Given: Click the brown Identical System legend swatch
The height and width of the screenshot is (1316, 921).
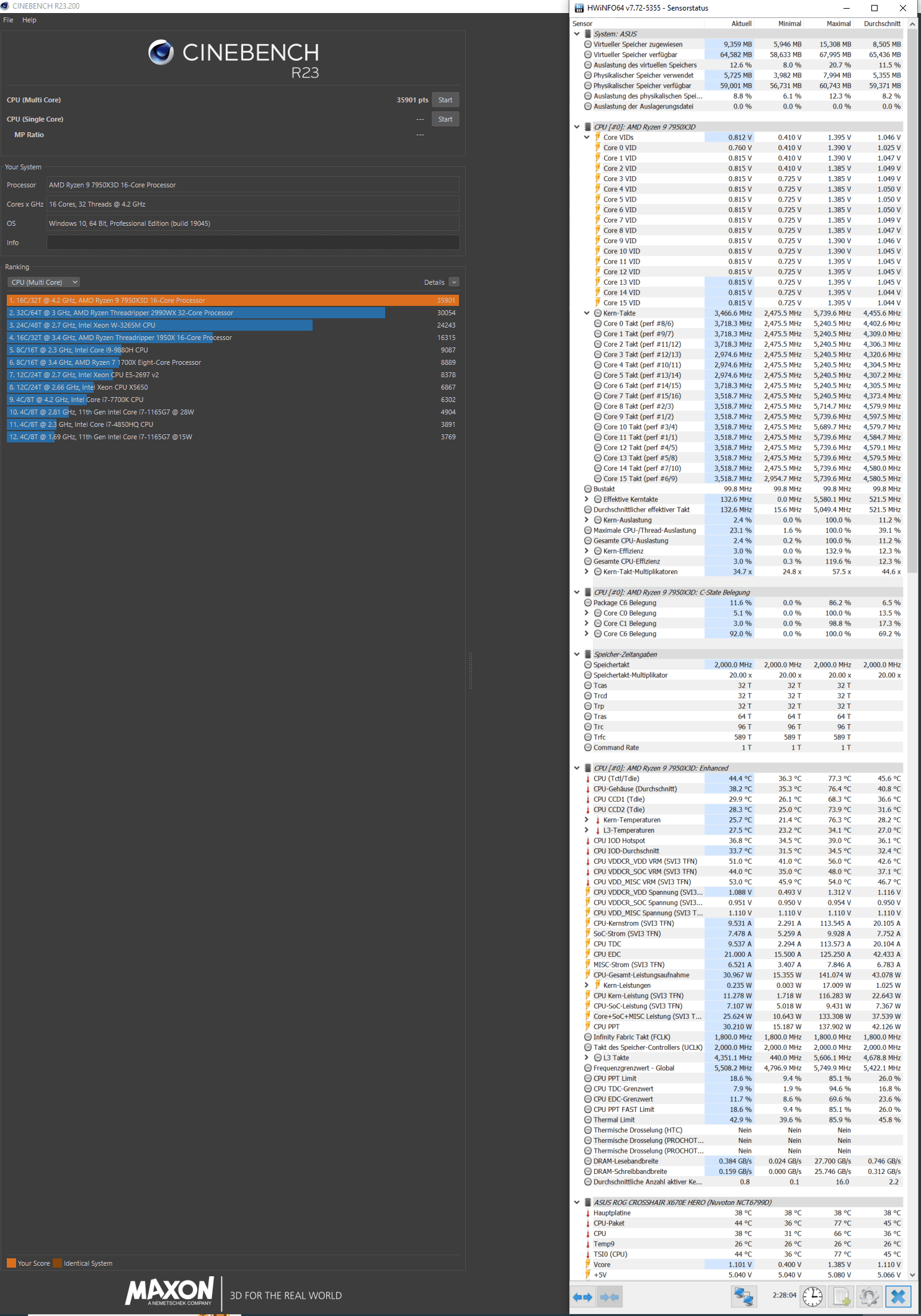Looking at the screenshot, I should click(57, 1263).
